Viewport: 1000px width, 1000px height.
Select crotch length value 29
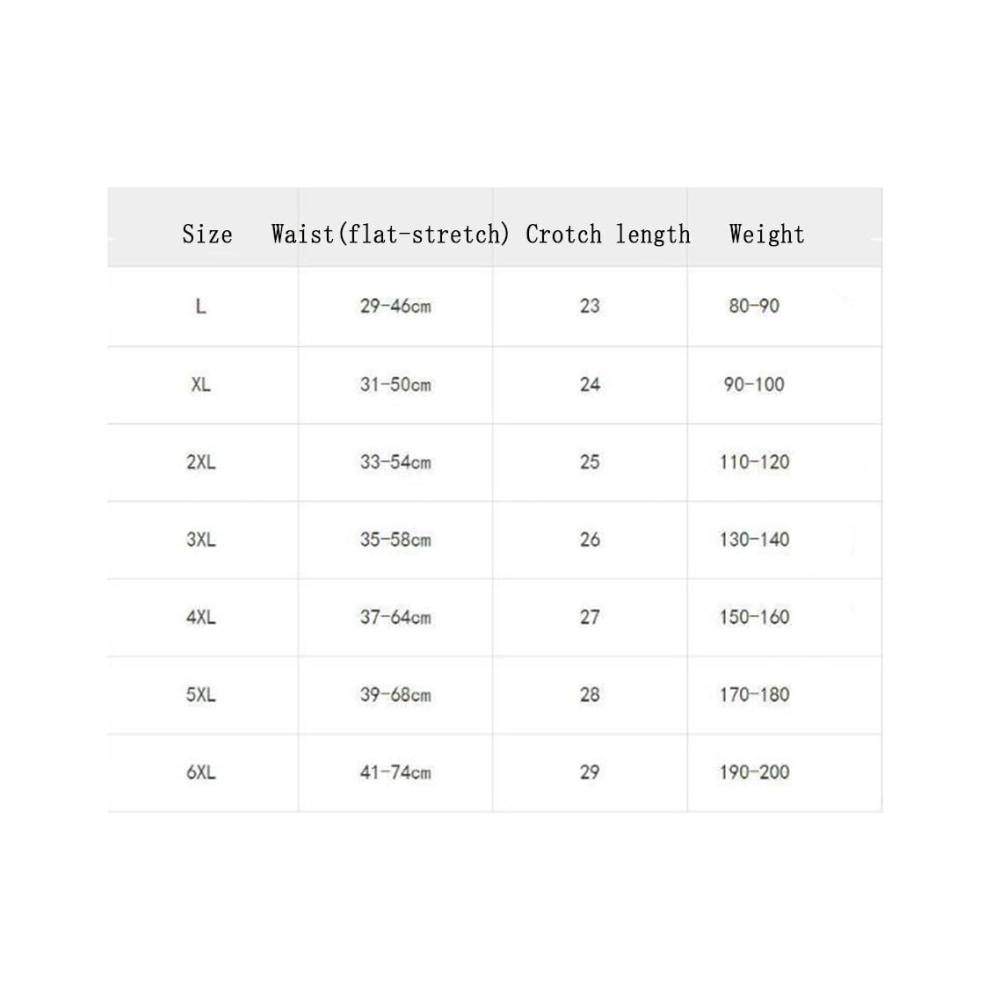tap(590, 772)
